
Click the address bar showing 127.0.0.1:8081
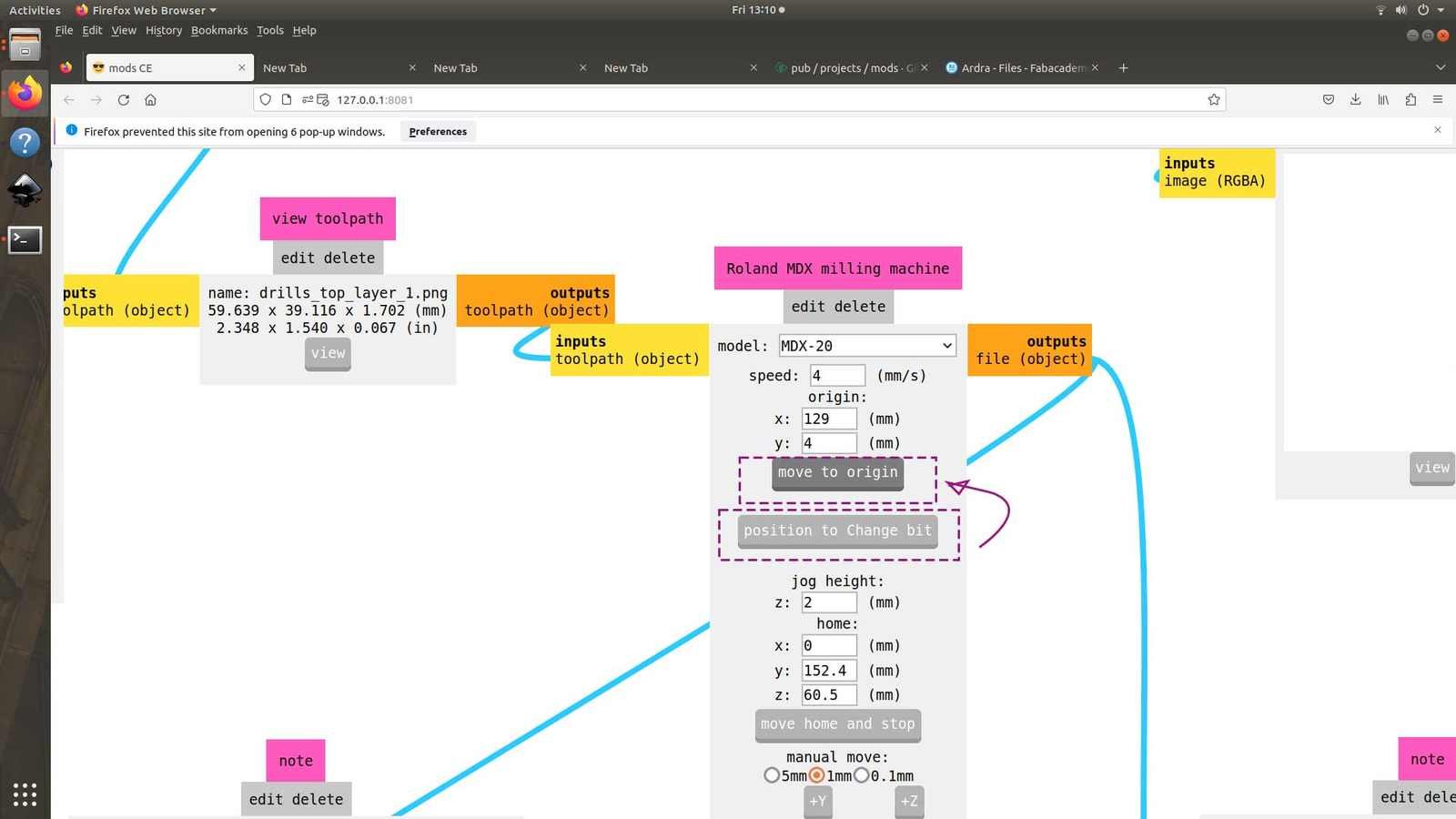[x=637, y=100]
